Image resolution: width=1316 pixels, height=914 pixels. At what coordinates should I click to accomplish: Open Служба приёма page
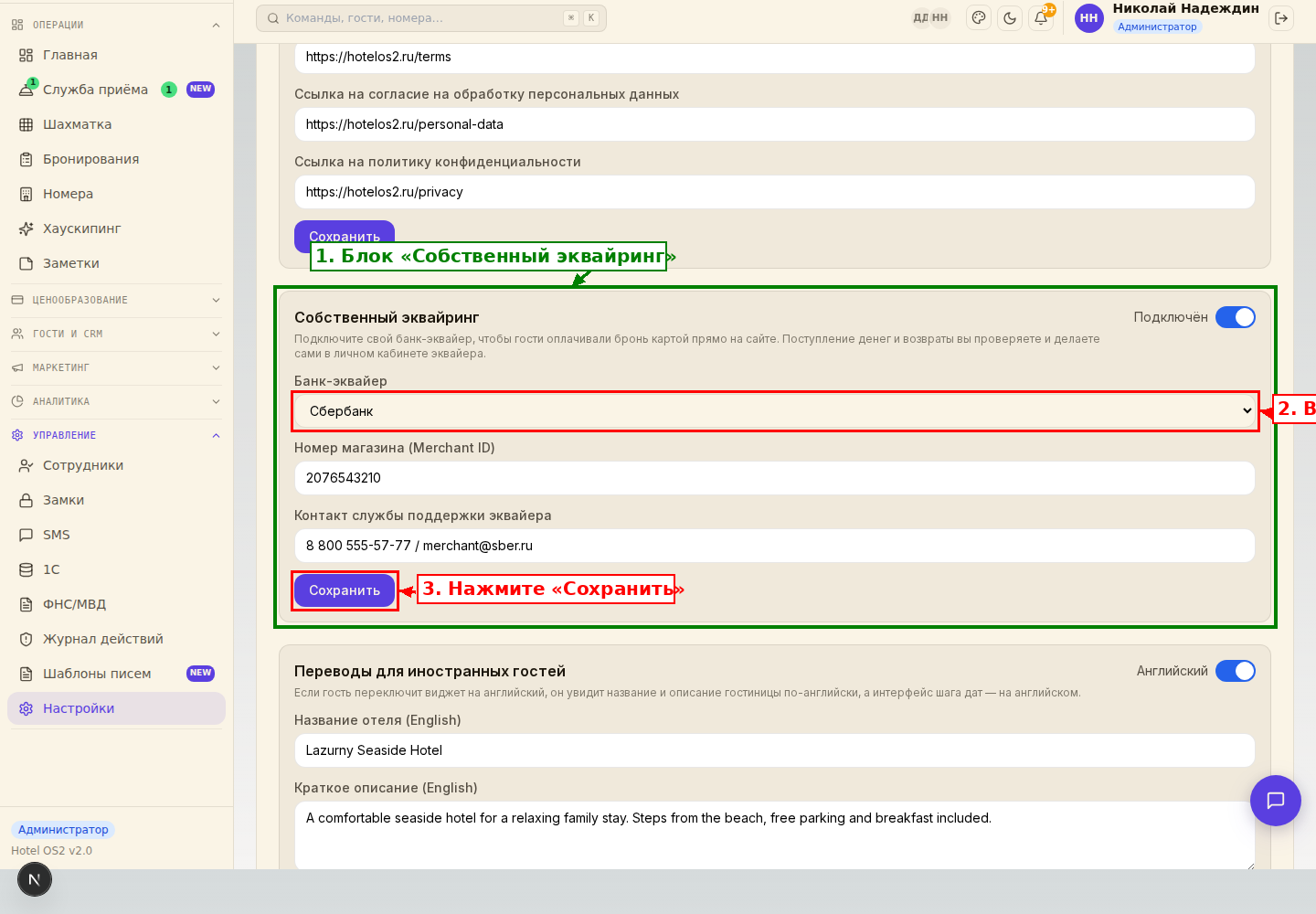click(x=116, y=90)
